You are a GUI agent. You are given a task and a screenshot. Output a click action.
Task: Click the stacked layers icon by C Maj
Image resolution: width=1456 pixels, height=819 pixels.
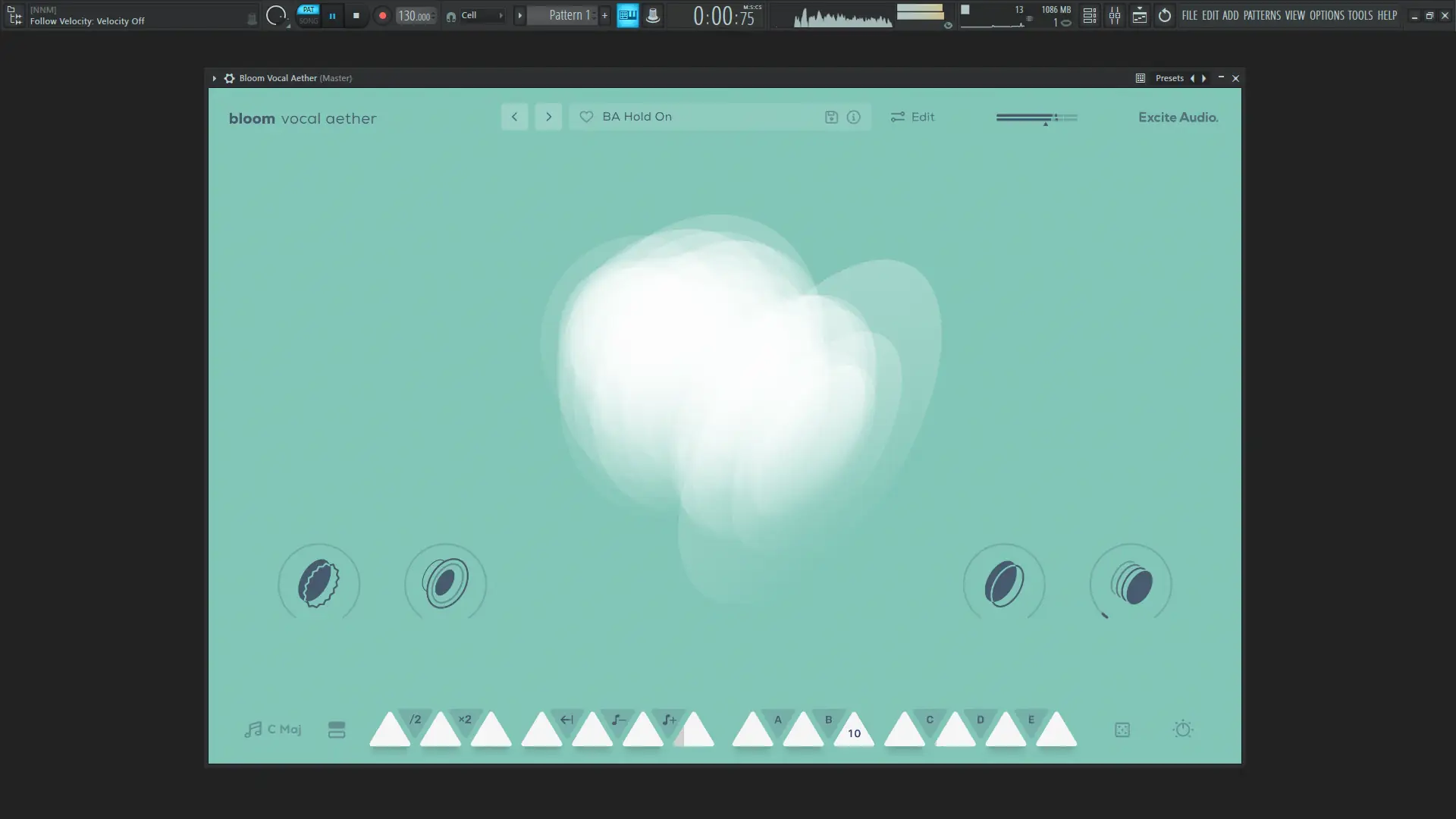tap(337, 730)
